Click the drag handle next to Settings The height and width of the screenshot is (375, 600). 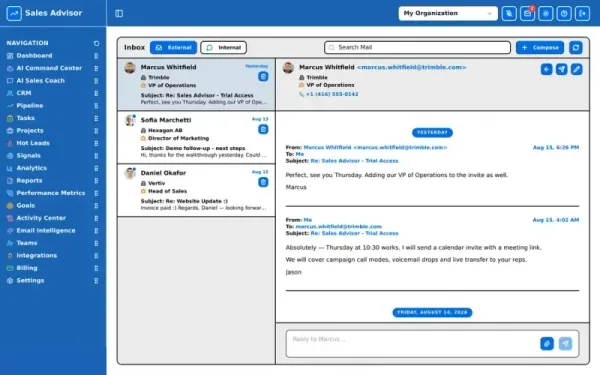pyautogui.click(x=96, y=281)
